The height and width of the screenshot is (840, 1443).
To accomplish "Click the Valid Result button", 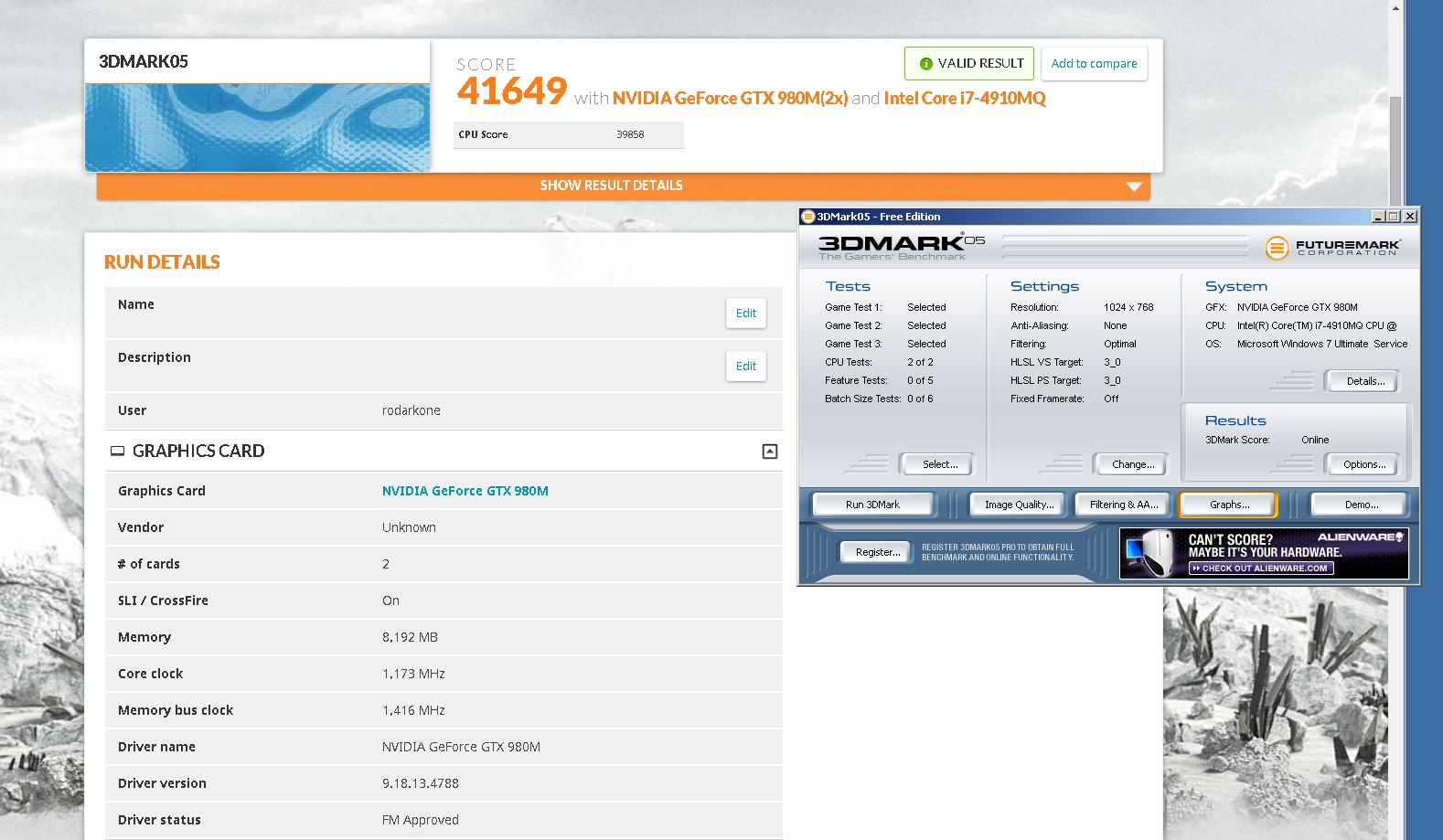I will (x=969, y=64).
